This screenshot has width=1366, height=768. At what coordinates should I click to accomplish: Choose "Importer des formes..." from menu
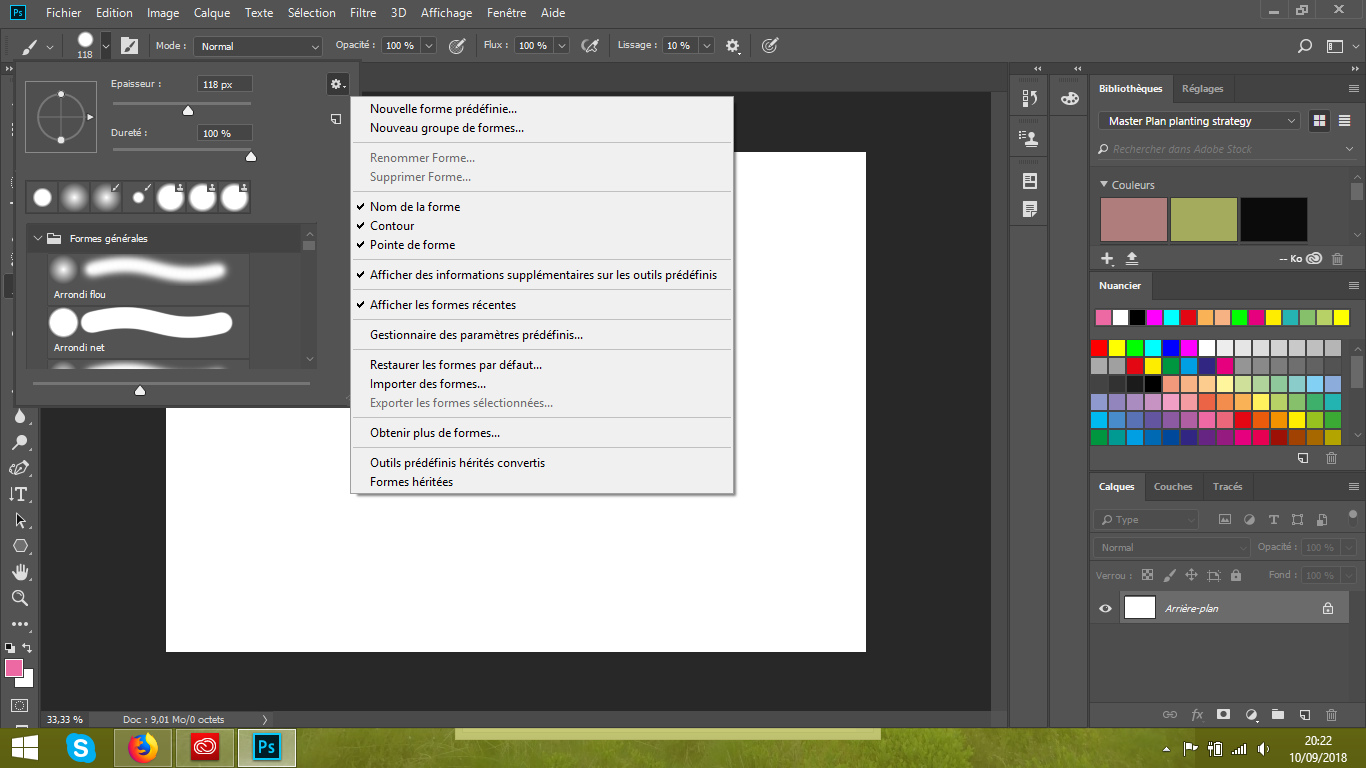[x=428, y=384]
